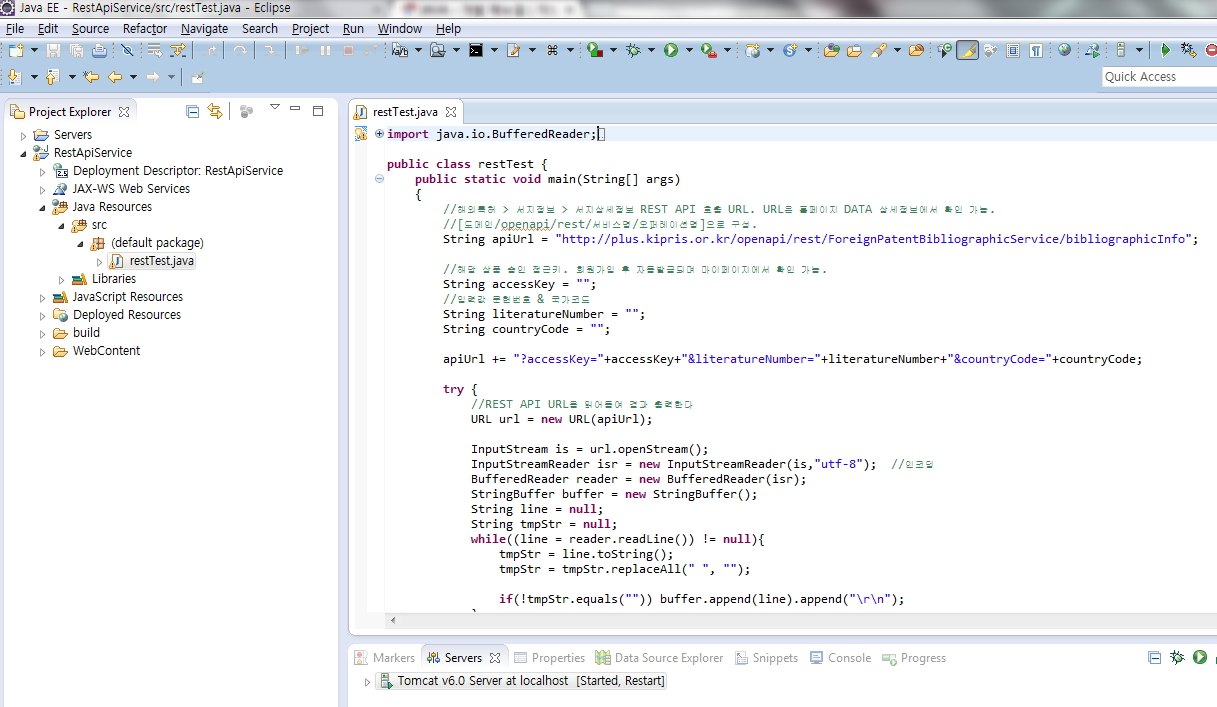Open the terminal console toolbar icon
Screen dimensions: 1217x707
(476, 50)
